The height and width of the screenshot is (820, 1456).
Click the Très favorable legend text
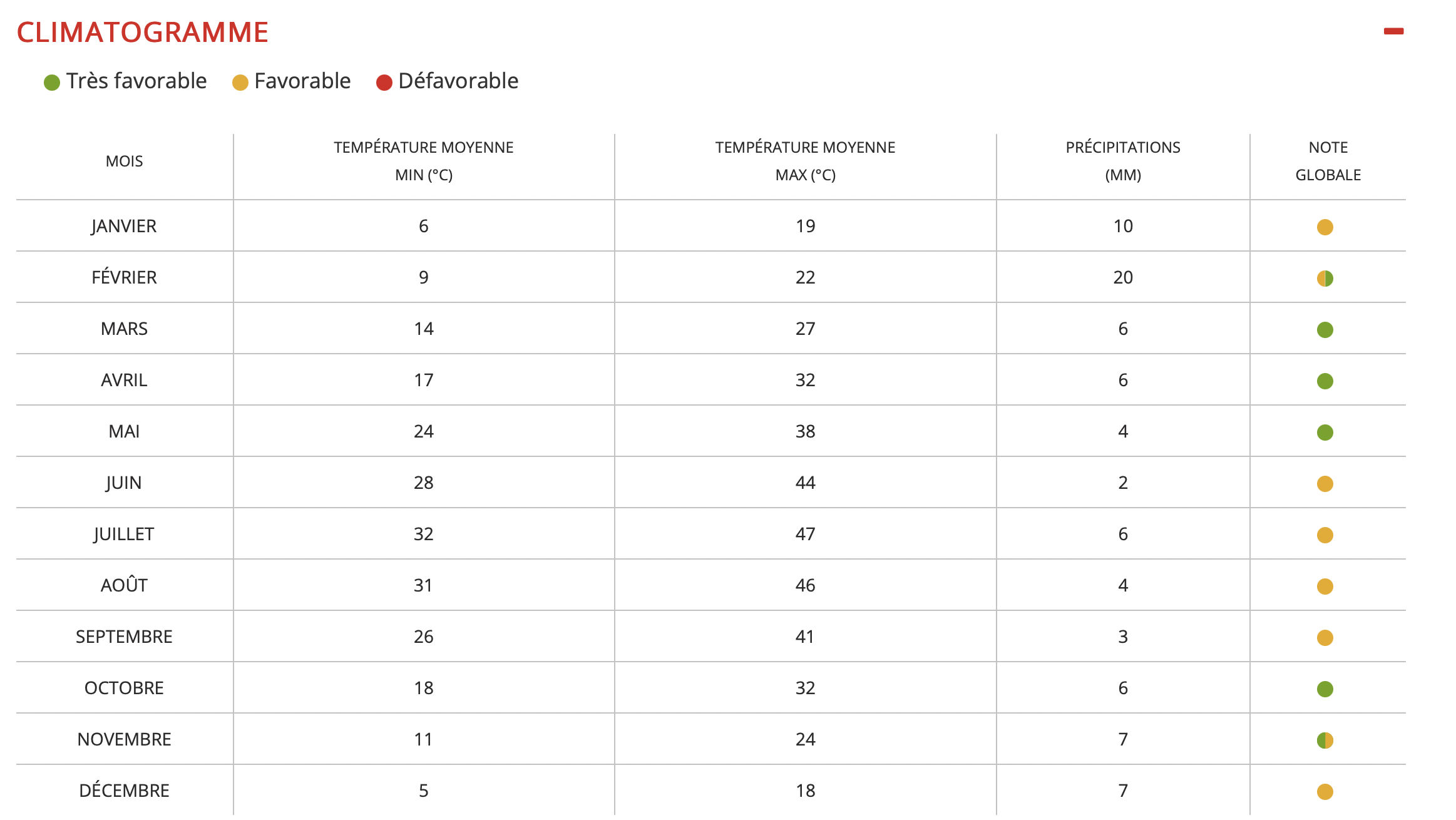(x=136, y=81)
